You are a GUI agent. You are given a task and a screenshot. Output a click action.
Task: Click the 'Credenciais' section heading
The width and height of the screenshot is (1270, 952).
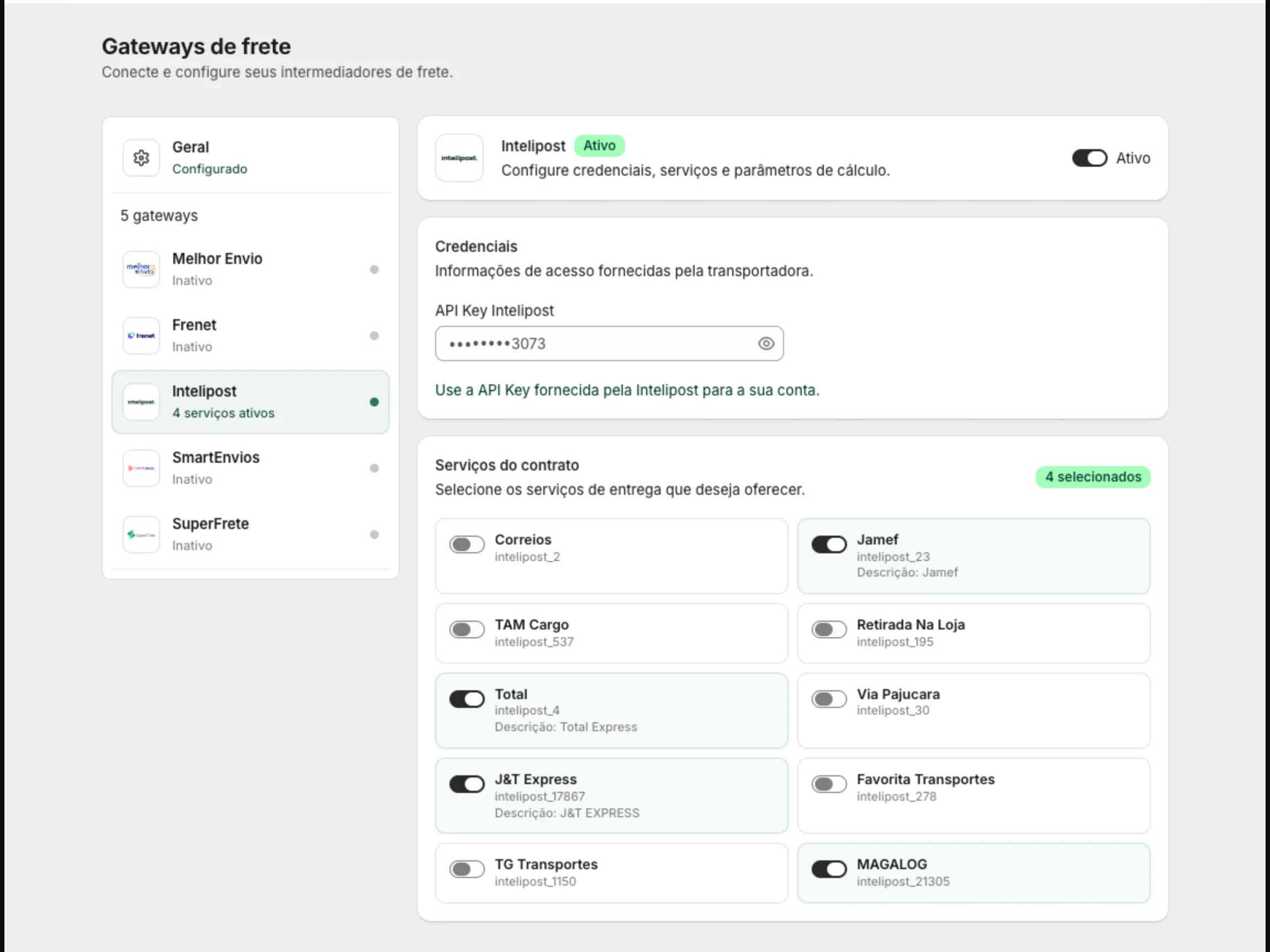pyautogui.click(x=476, y=246)
